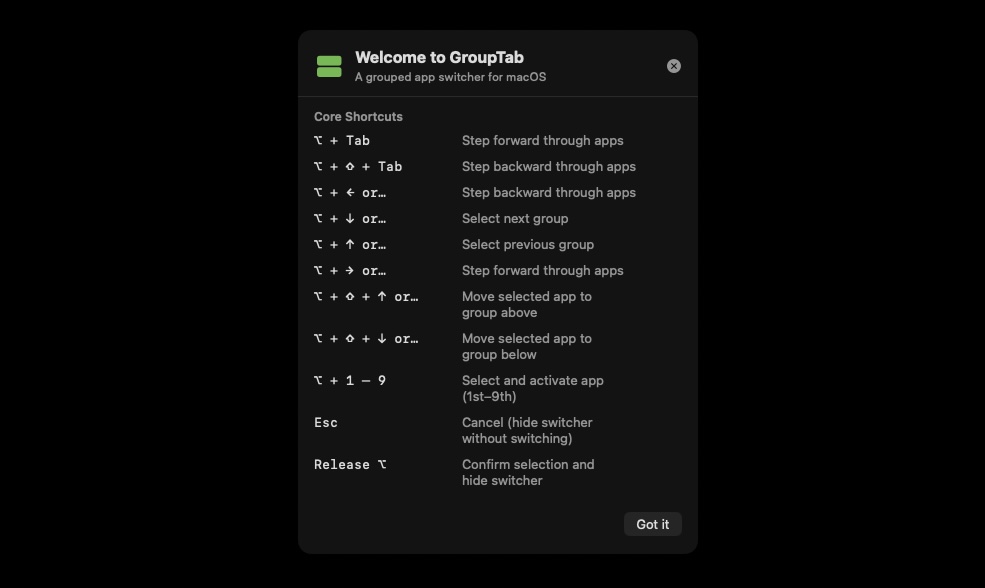Click the green GroupTab app icon

click(329, 66)
